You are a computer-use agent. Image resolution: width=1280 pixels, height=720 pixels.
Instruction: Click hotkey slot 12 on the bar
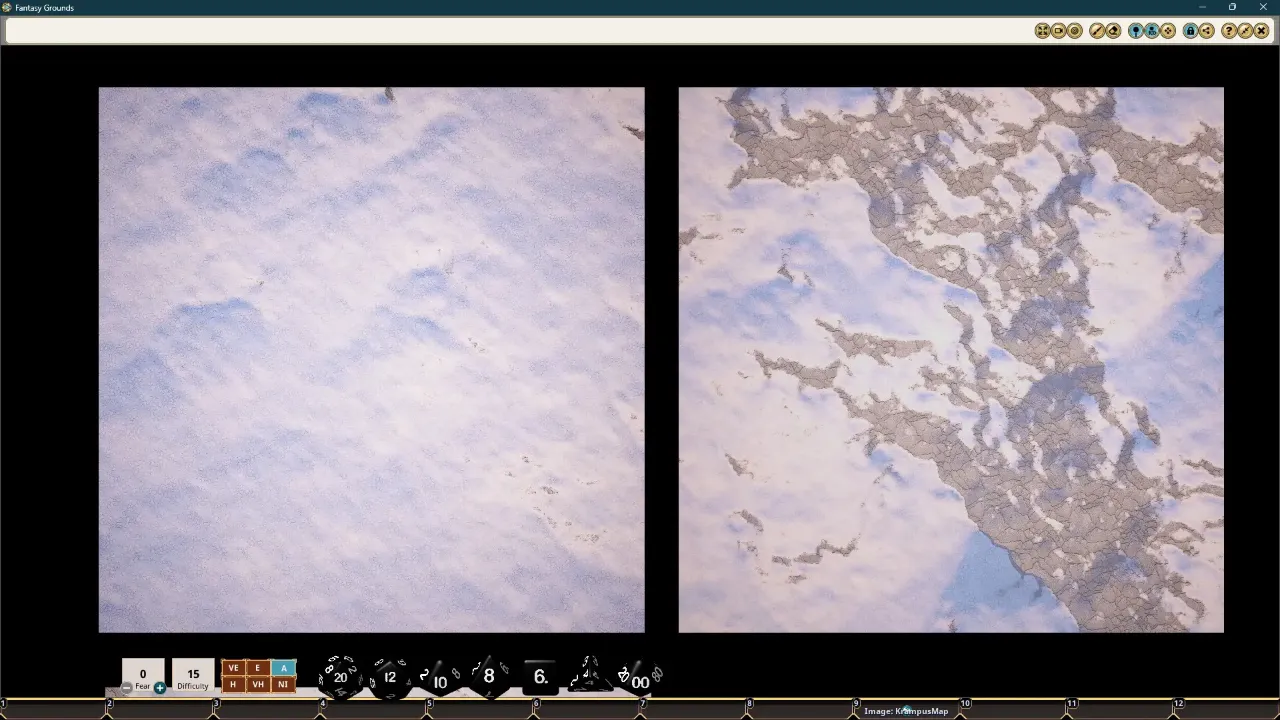coord(1228,710)
